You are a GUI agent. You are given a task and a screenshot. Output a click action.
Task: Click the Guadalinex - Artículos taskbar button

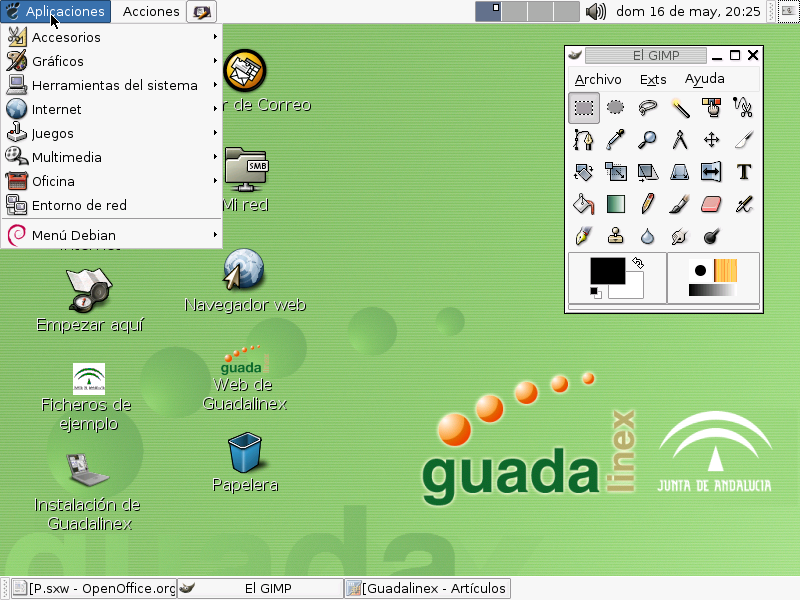coord(427,588)
